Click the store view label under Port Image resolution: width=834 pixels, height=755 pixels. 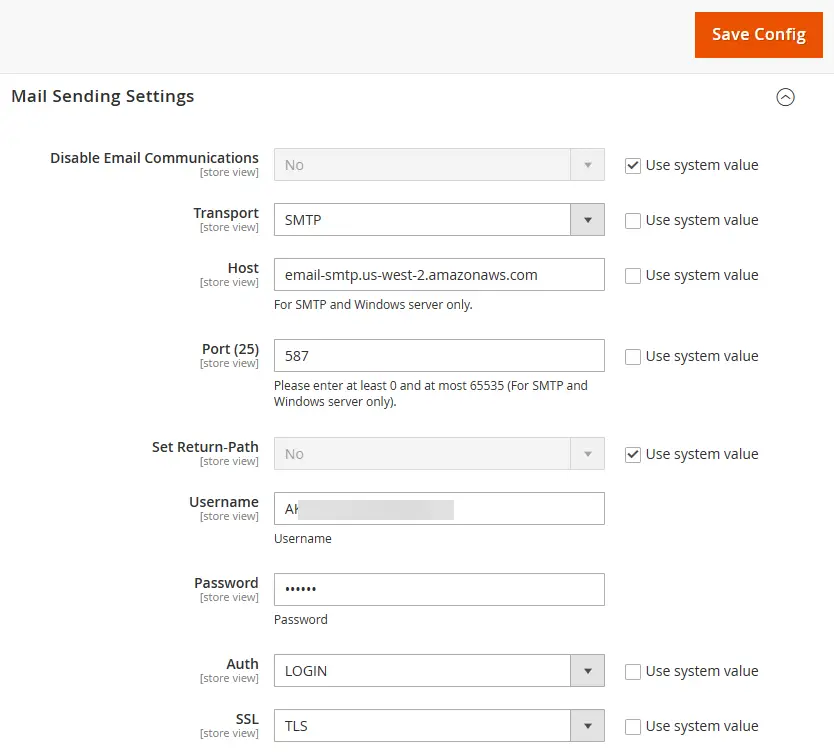[x=229, y=364]
